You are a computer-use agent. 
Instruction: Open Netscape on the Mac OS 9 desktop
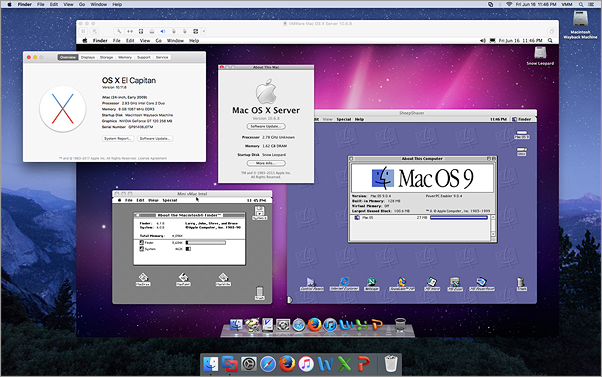(x=371, y=284)
